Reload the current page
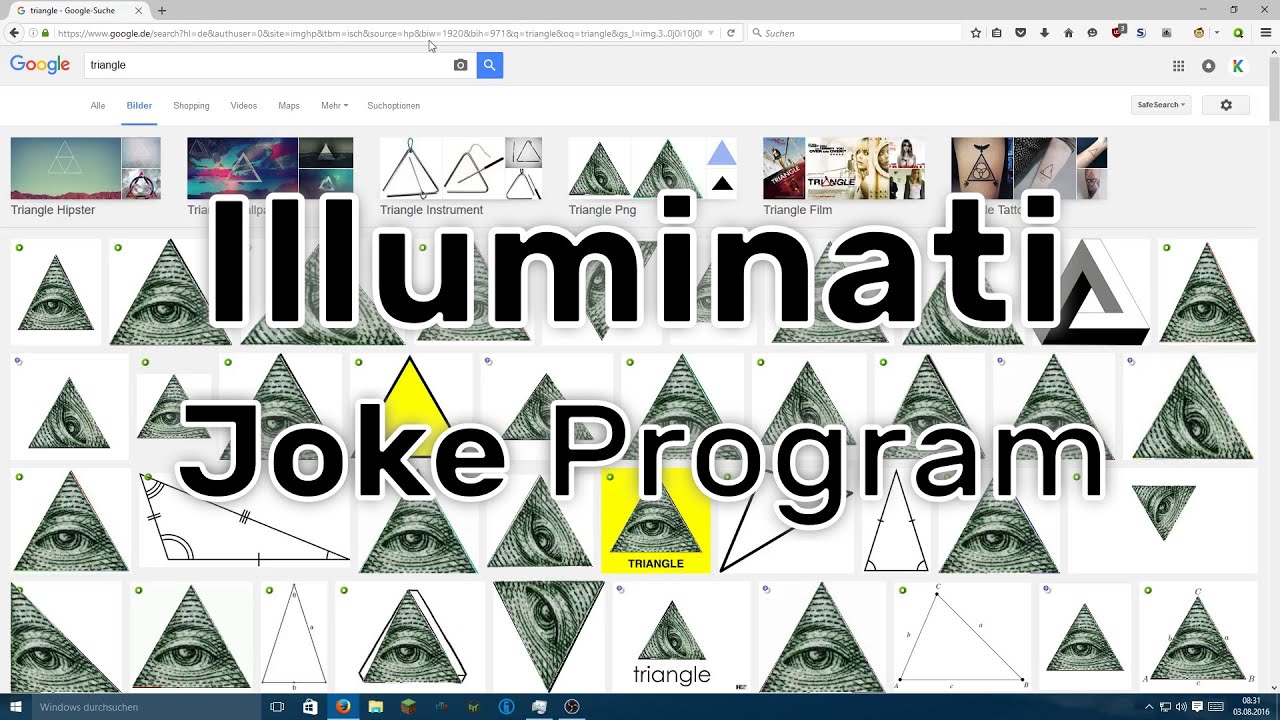Viewport: 1280px width, 720px height. click(x=731, y=33)
